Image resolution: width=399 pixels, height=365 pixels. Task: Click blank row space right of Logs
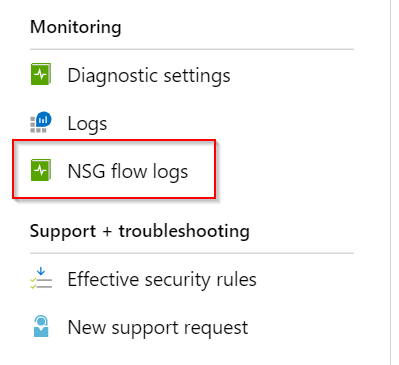point(230,123)
